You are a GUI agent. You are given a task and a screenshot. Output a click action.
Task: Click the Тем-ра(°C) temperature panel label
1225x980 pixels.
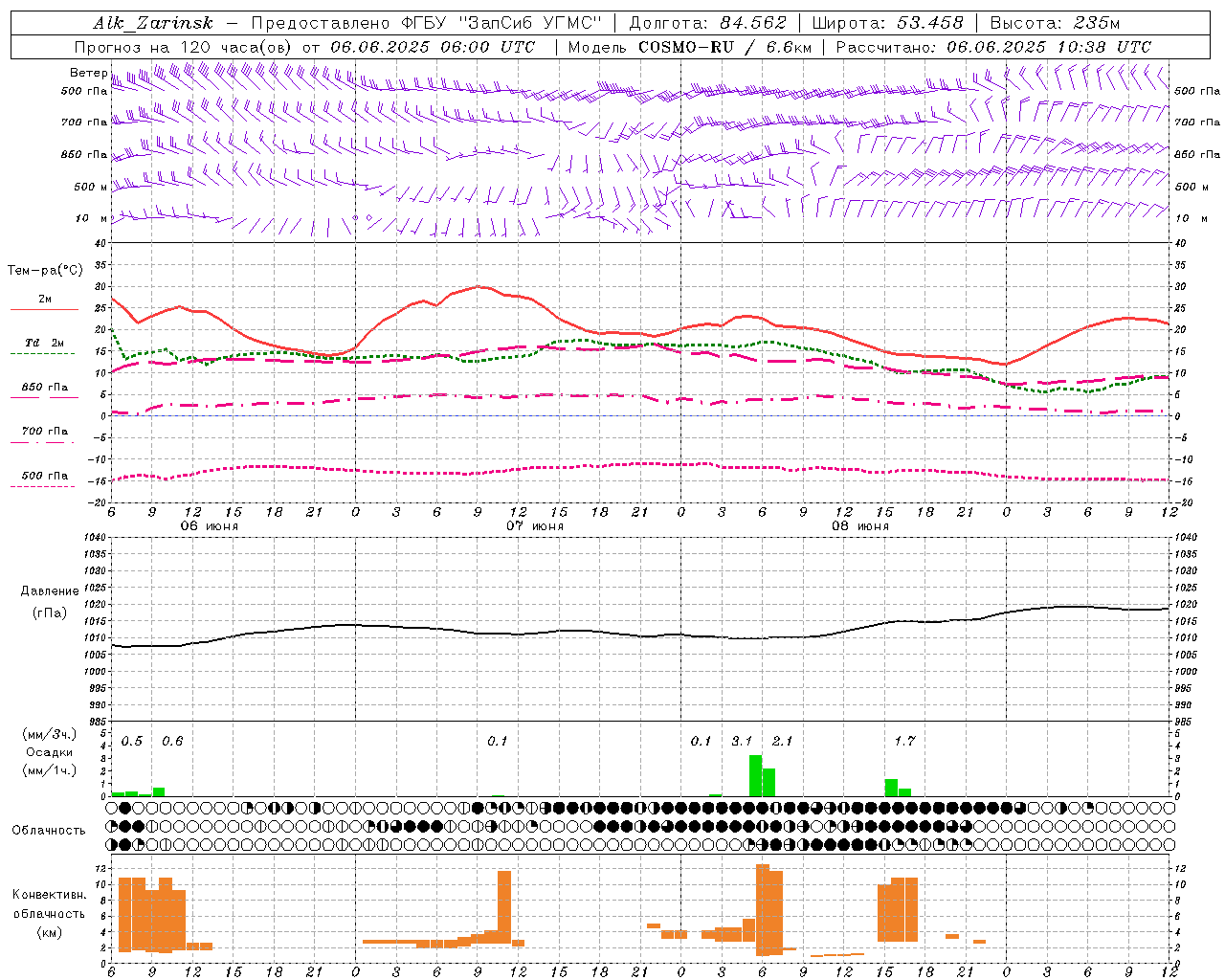pyautogui.click(x=45, y=271)
